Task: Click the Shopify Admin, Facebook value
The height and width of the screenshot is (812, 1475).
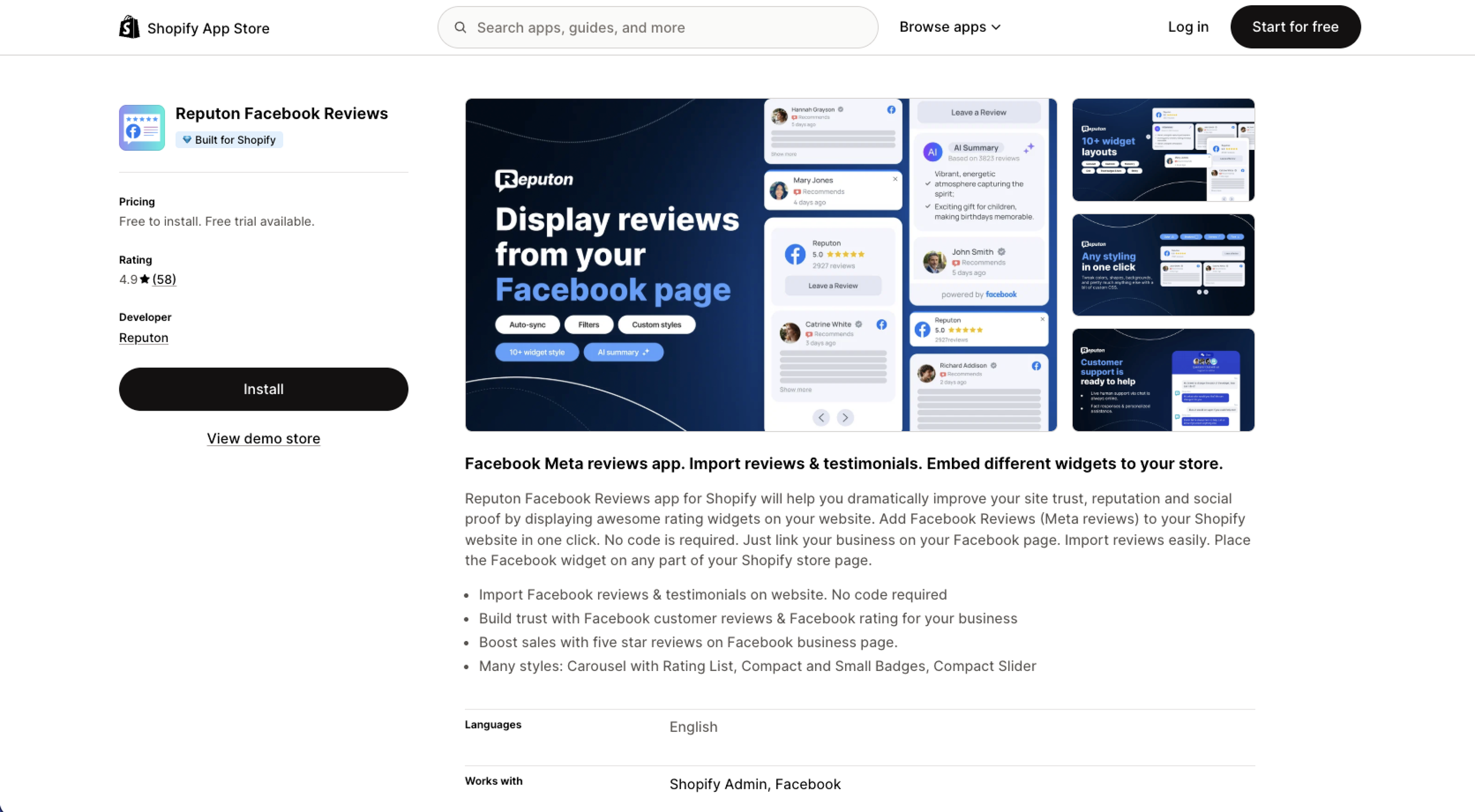Action: point(755,784)
